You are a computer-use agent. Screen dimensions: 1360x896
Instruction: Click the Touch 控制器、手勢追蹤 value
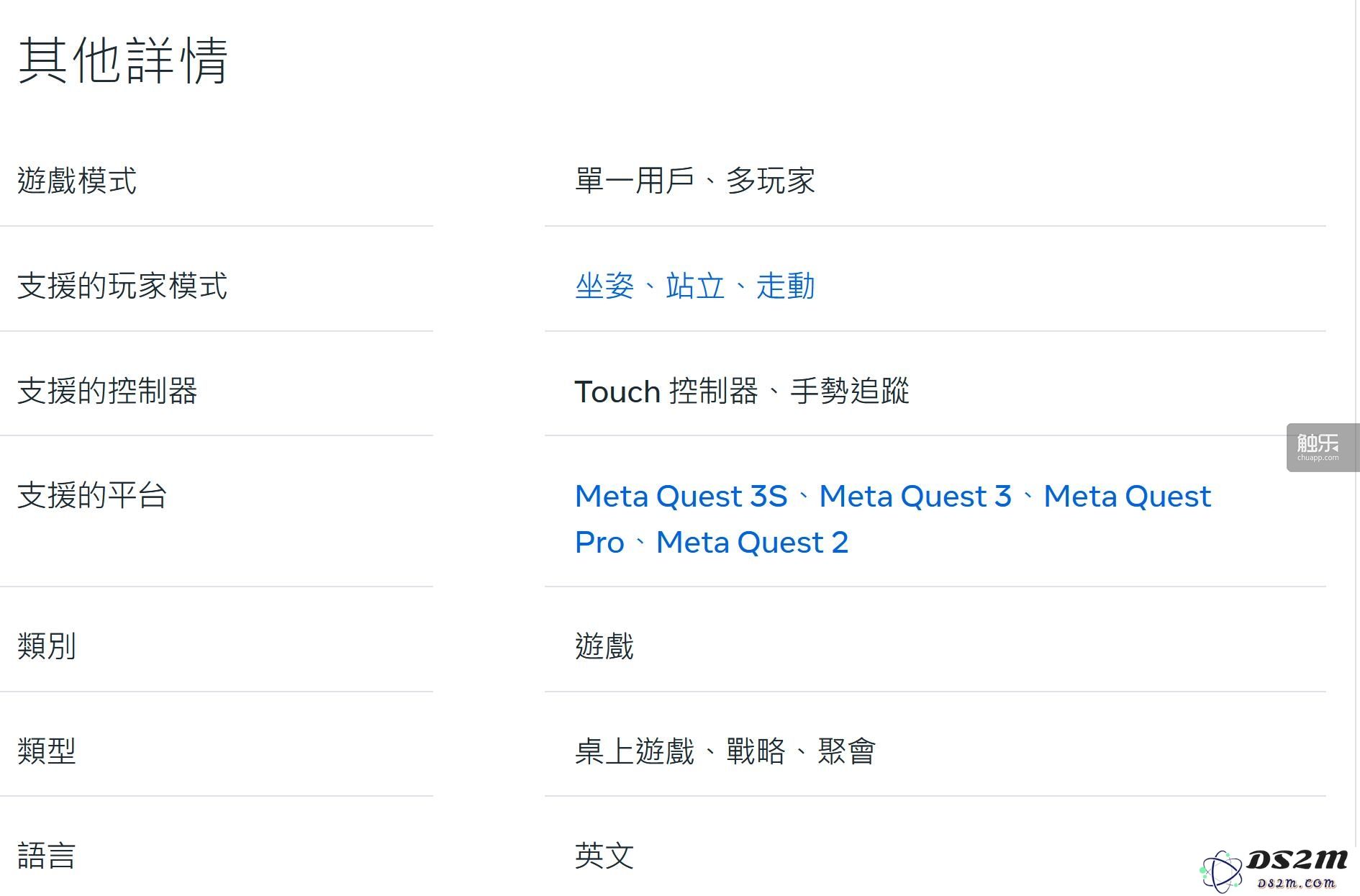(742, 391)
